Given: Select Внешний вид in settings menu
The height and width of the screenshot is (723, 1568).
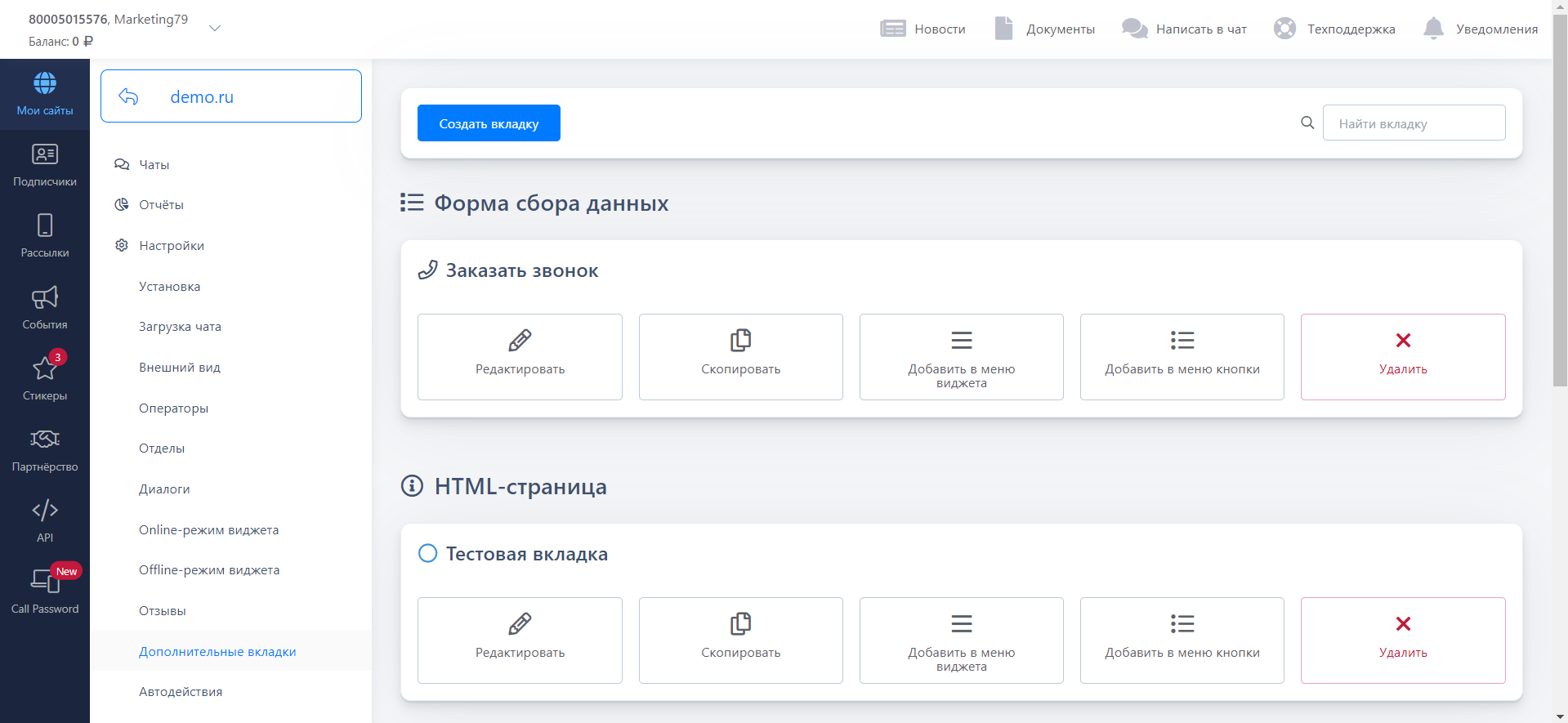Looking at the screenshot, I should coord(180,368).
